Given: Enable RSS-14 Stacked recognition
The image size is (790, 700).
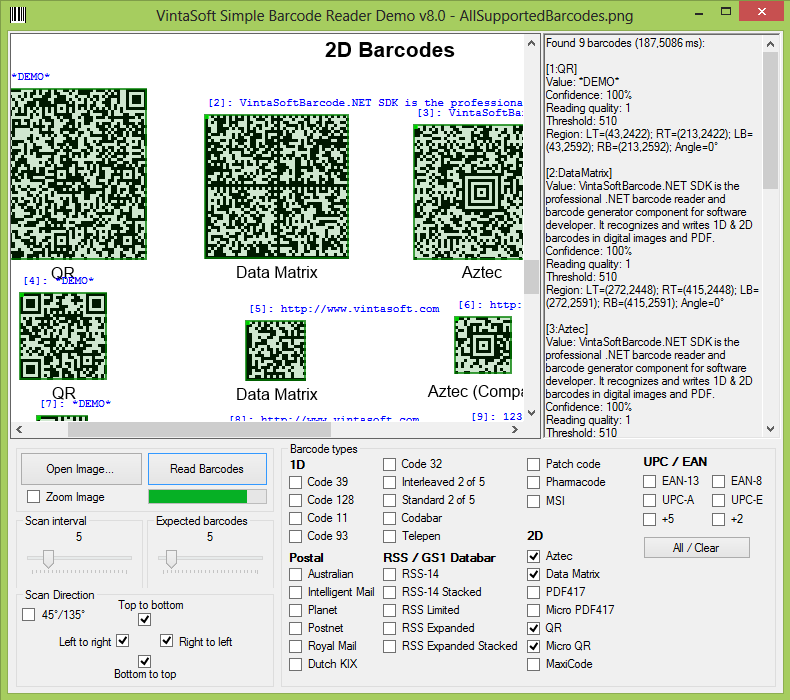Looking at the screenshot, I should pos(389,592).
